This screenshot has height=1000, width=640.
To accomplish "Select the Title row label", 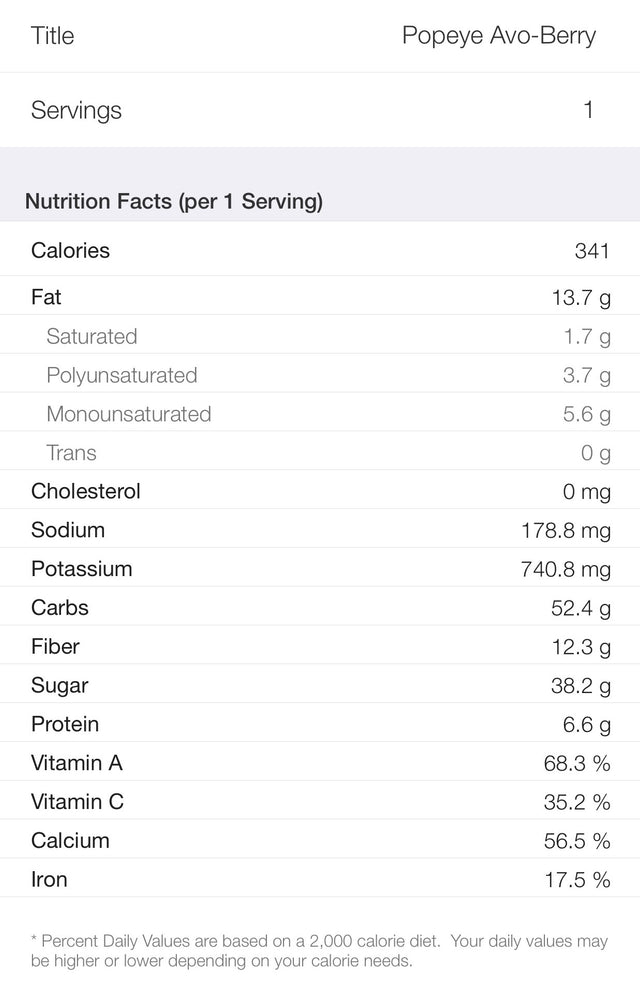I will [x=52, y=36].
